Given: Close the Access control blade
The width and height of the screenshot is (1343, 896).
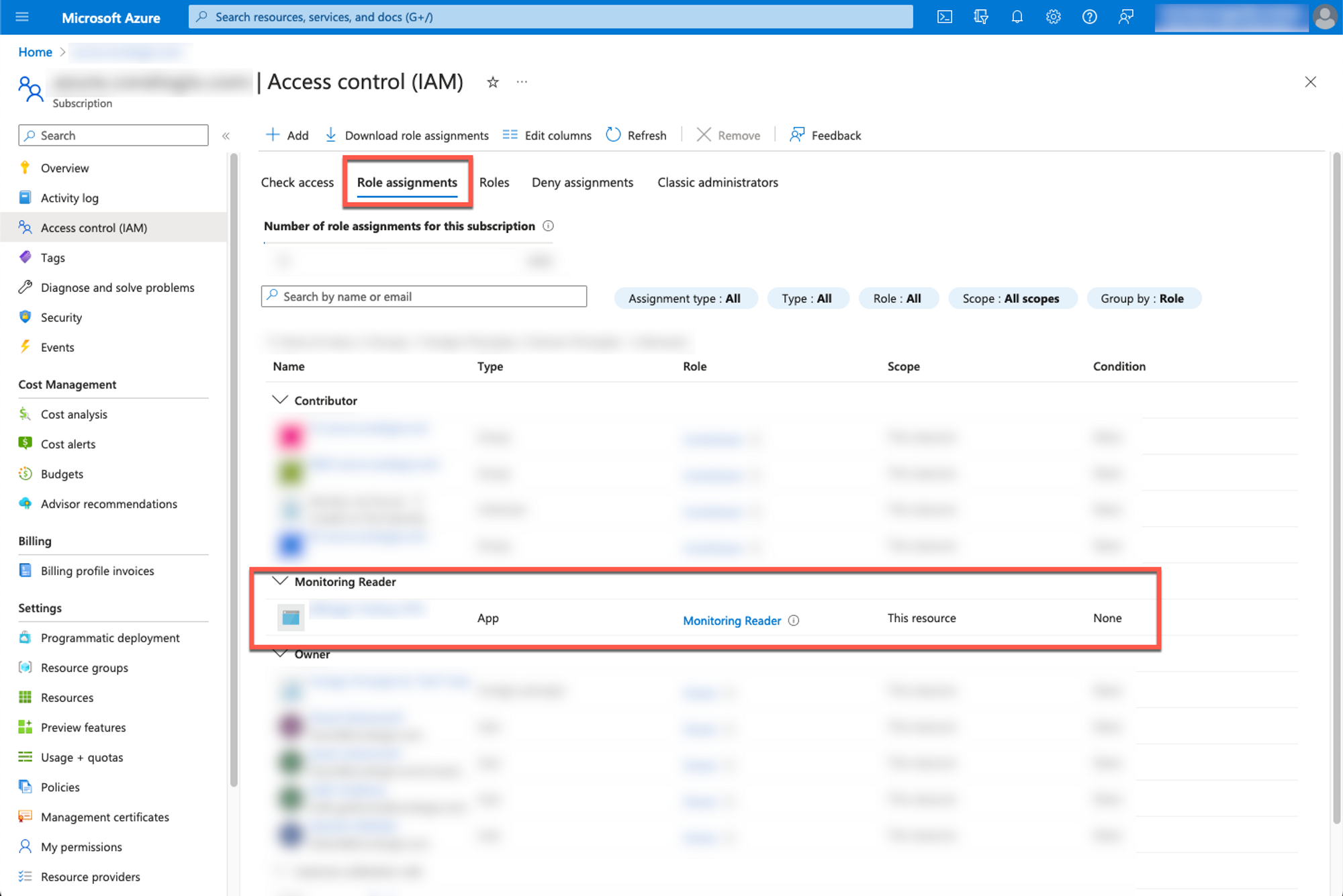Looking at the screenshot, I should [1310, 82].
